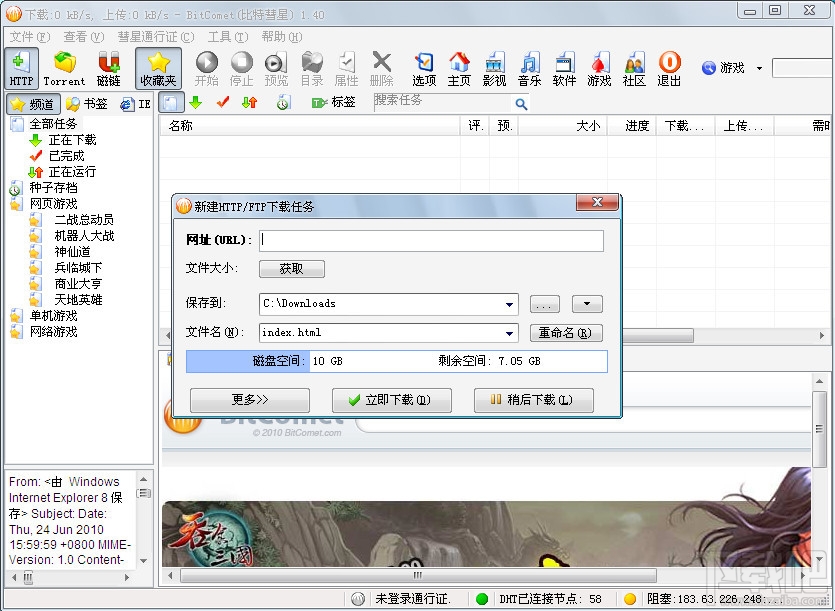This screenshot has width=835, height=611.
Task: Click the 重命名(R) rename button
Action: tap(566, 333)
